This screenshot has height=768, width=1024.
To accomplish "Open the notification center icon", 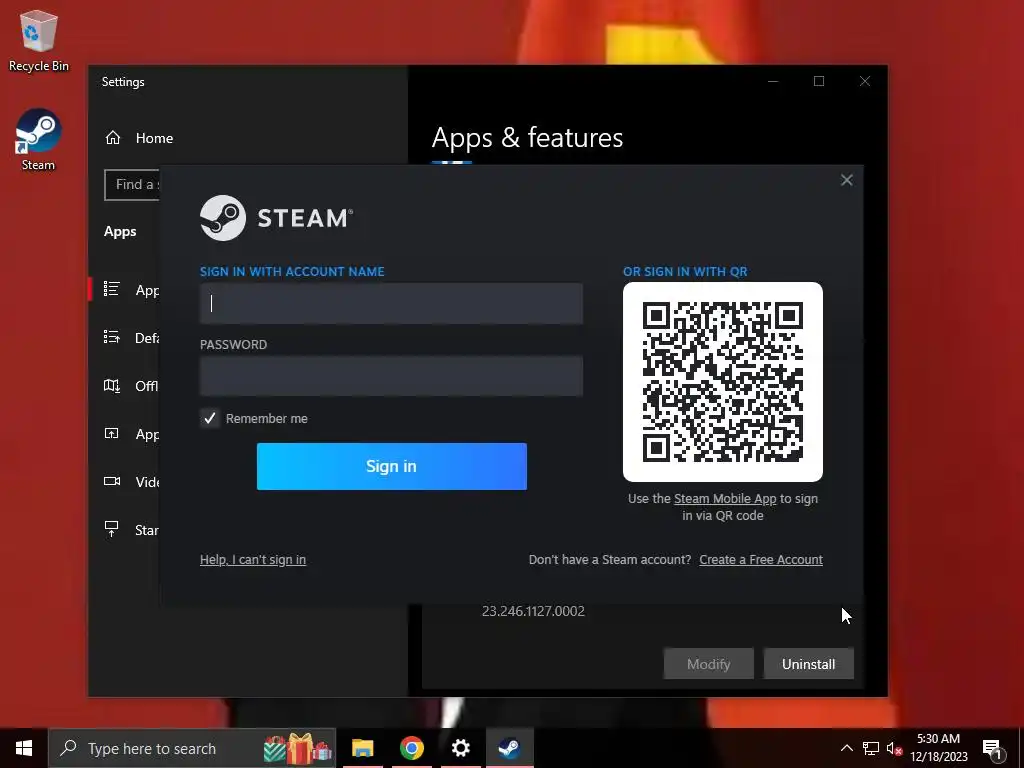I will pos(993,749).
